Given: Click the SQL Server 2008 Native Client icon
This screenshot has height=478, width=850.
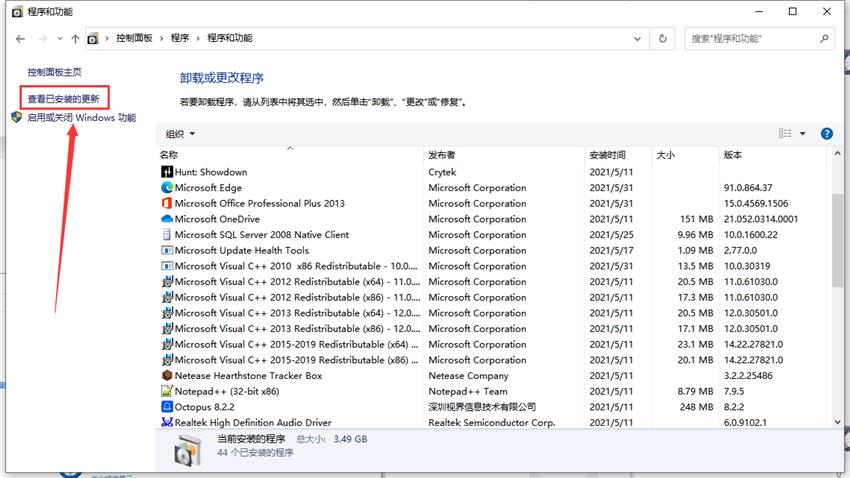Looking at the screenshot, I should point(167,235).
